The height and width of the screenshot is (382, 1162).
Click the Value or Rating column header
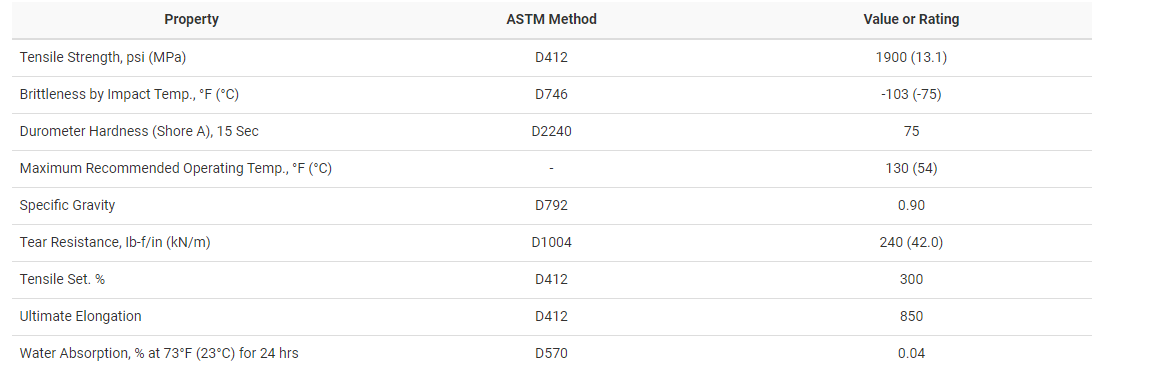[911, 19]
